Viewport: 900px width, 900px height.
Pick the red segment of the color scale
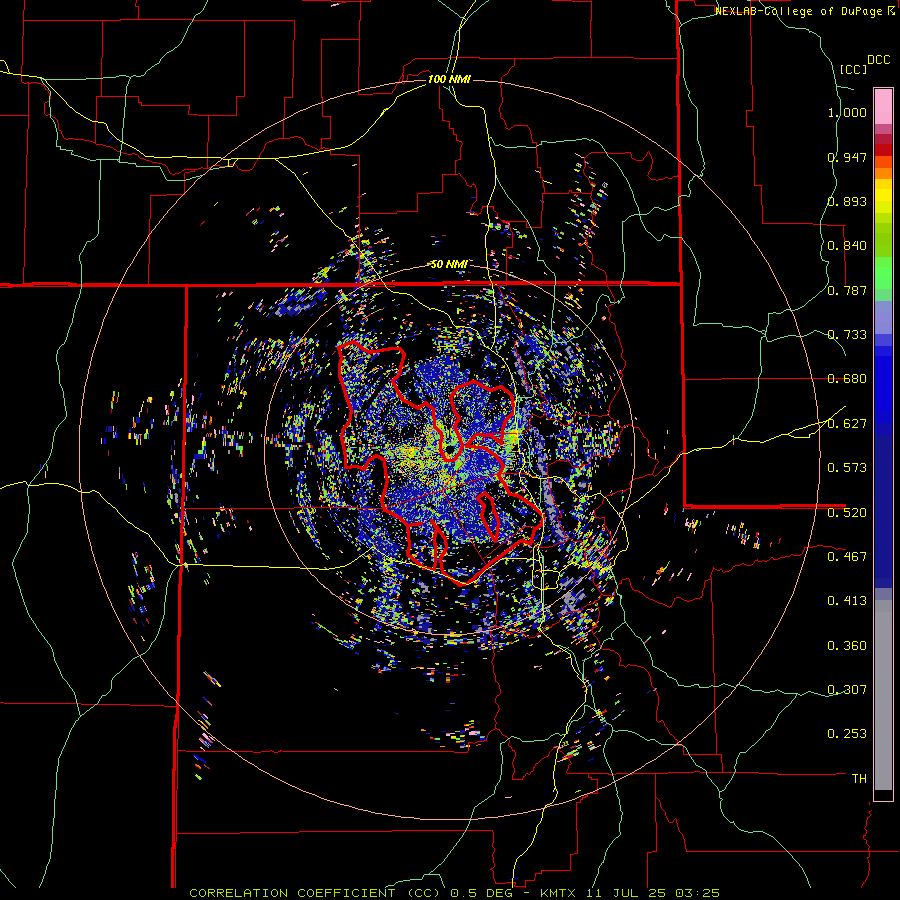click(x=883, y=150)
